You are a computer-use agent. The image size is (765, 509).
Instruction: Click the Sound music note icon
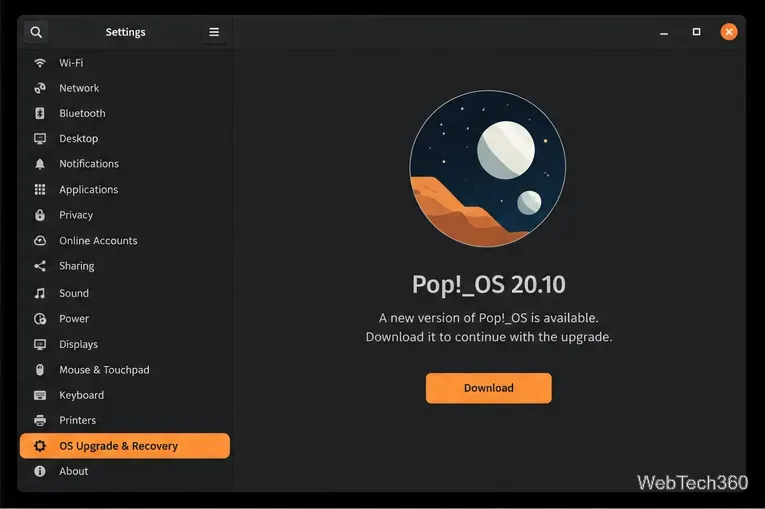pyautogui.click(x=40, y=293)
